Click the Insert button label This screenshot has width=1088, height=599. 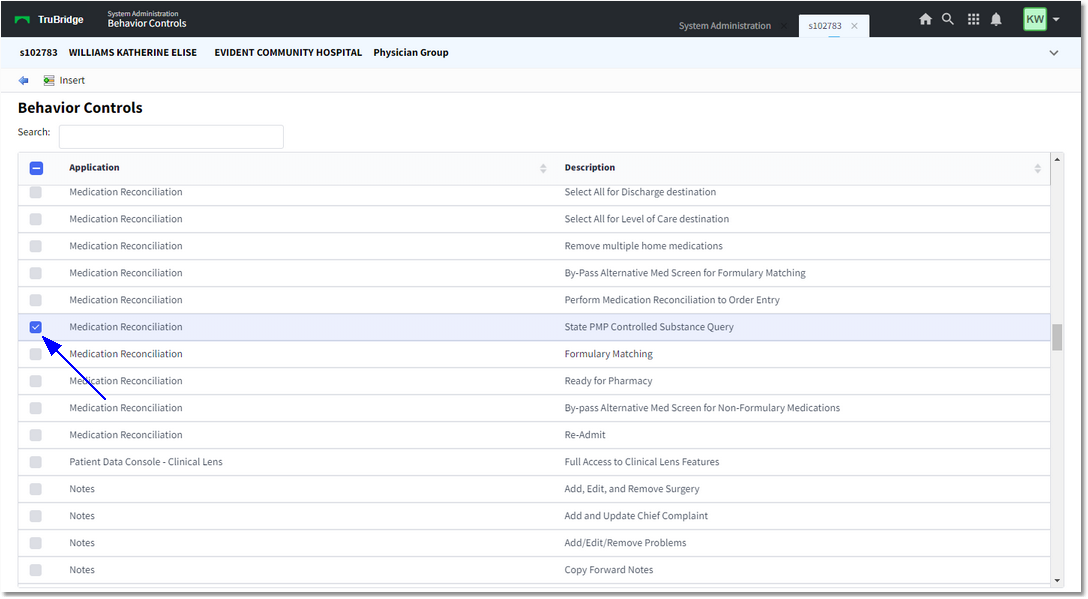[x=72, y=81]
